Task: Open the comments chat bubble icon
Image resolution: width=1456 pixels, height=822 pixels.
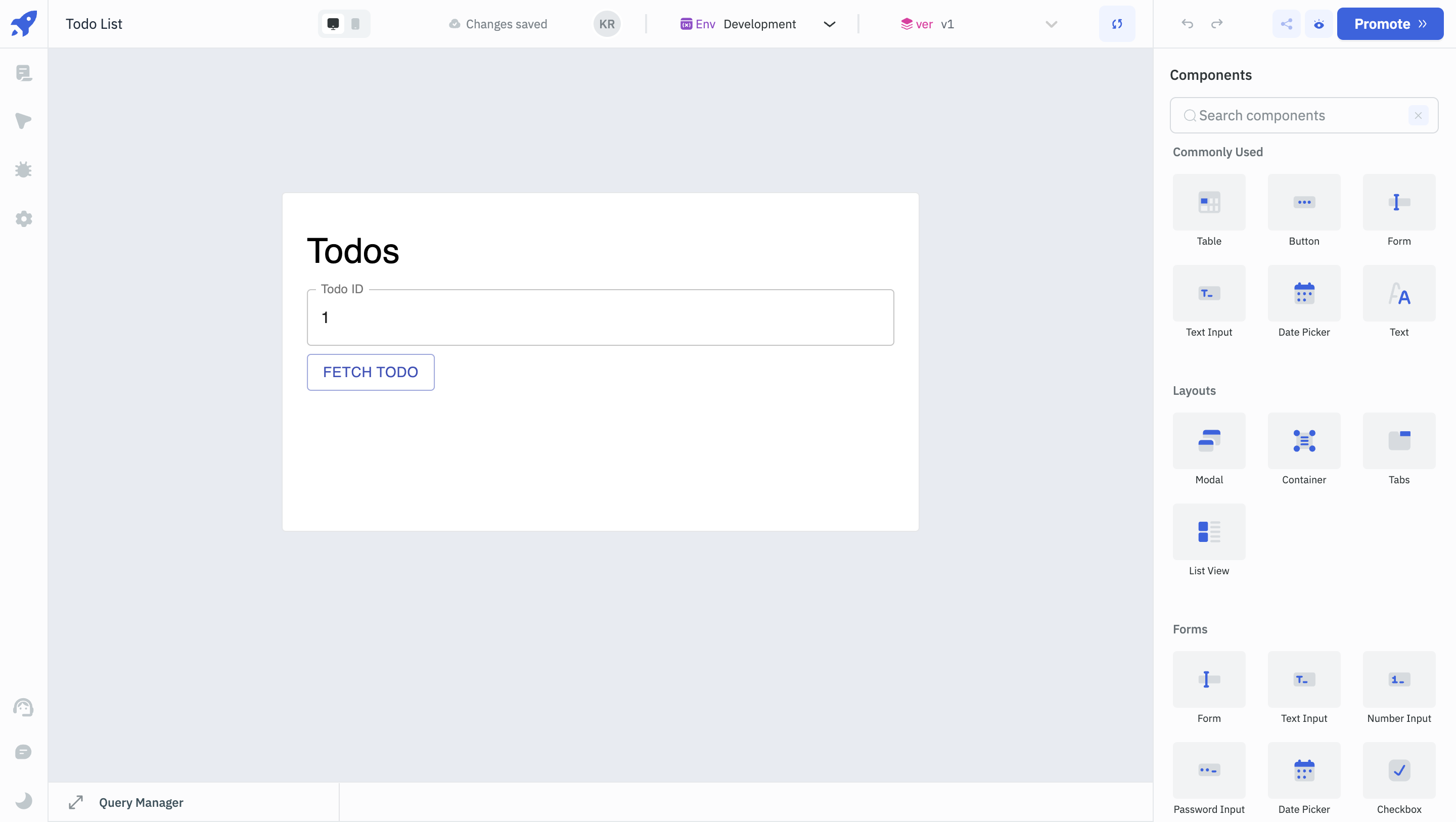Action: (x=24, y=752)
